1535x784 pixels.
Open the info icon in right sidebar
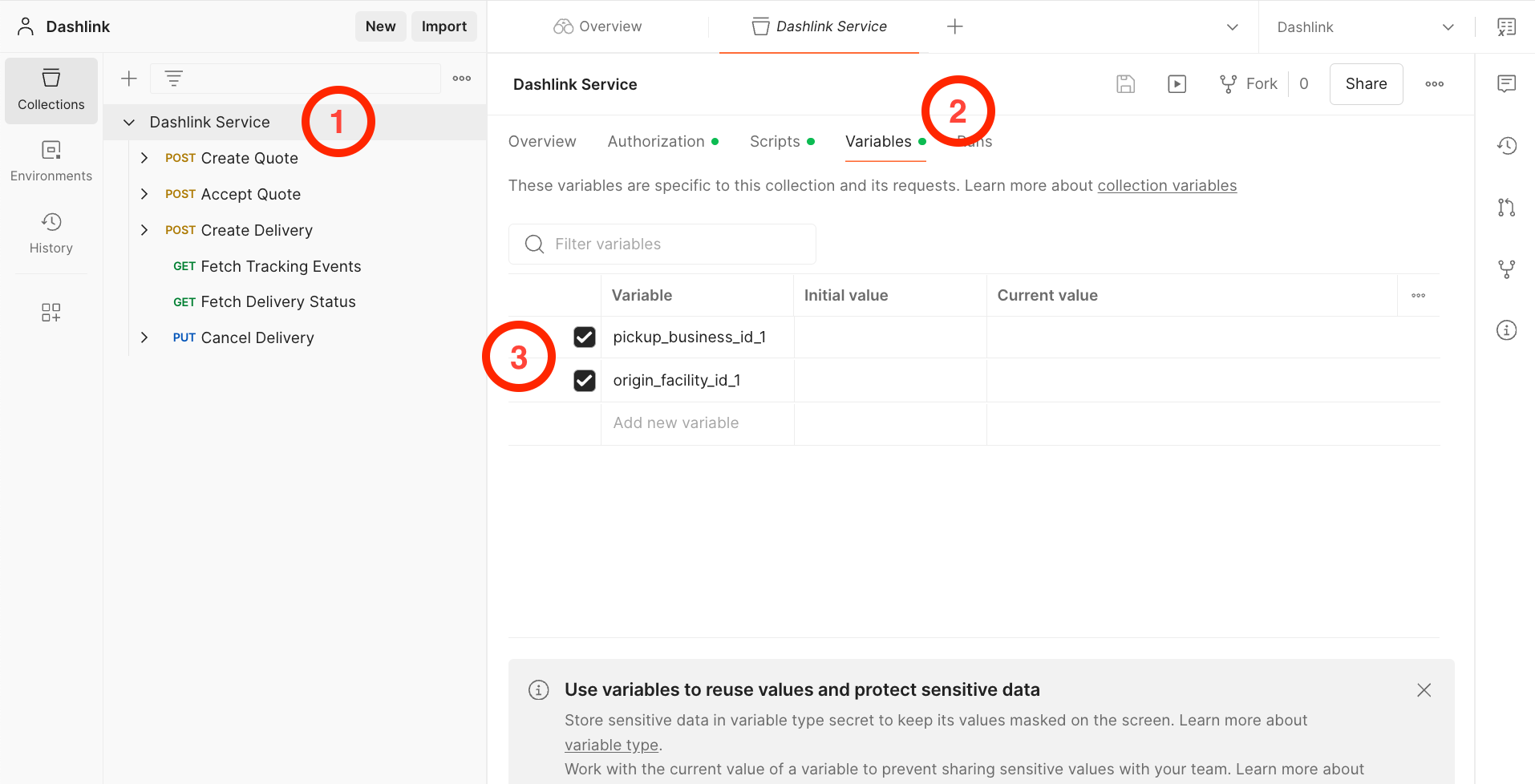[x=1507, y=330]
